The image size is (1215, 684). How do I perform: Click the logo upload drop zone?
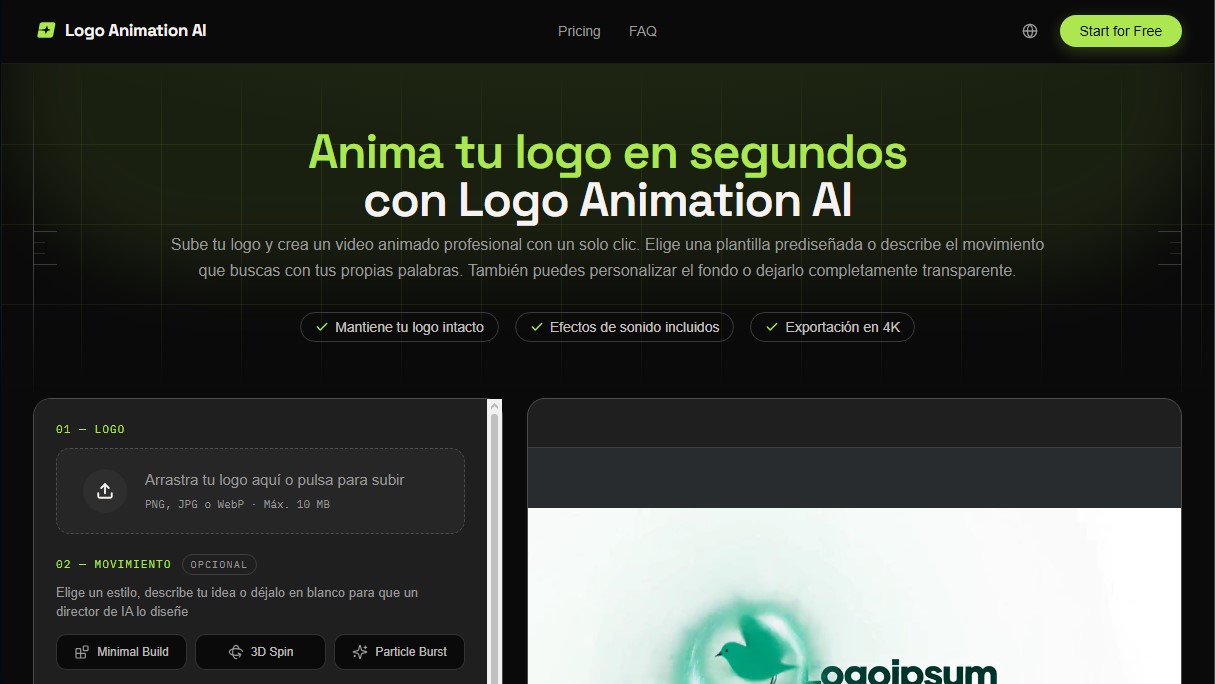[260, 491]
